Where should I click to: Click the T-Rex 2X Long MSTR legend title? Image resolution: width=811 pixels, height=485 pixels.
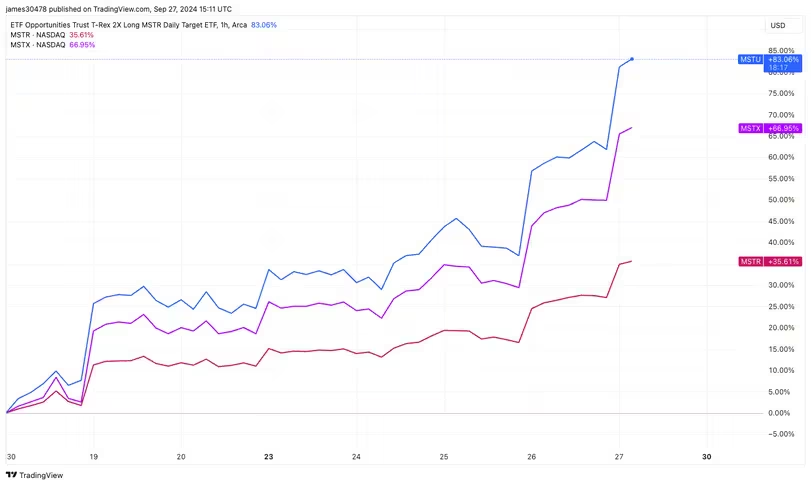click(x=120, y=24)
